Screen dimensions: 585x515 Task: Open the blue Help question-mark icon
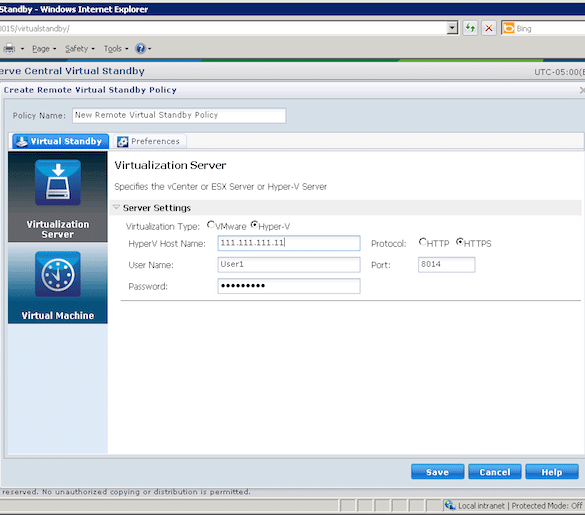tap(140, 49)
